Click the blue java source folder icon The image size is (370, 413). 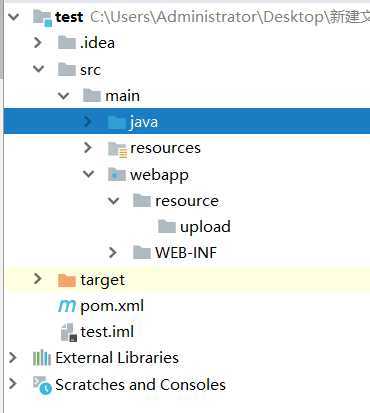[117, 122]
